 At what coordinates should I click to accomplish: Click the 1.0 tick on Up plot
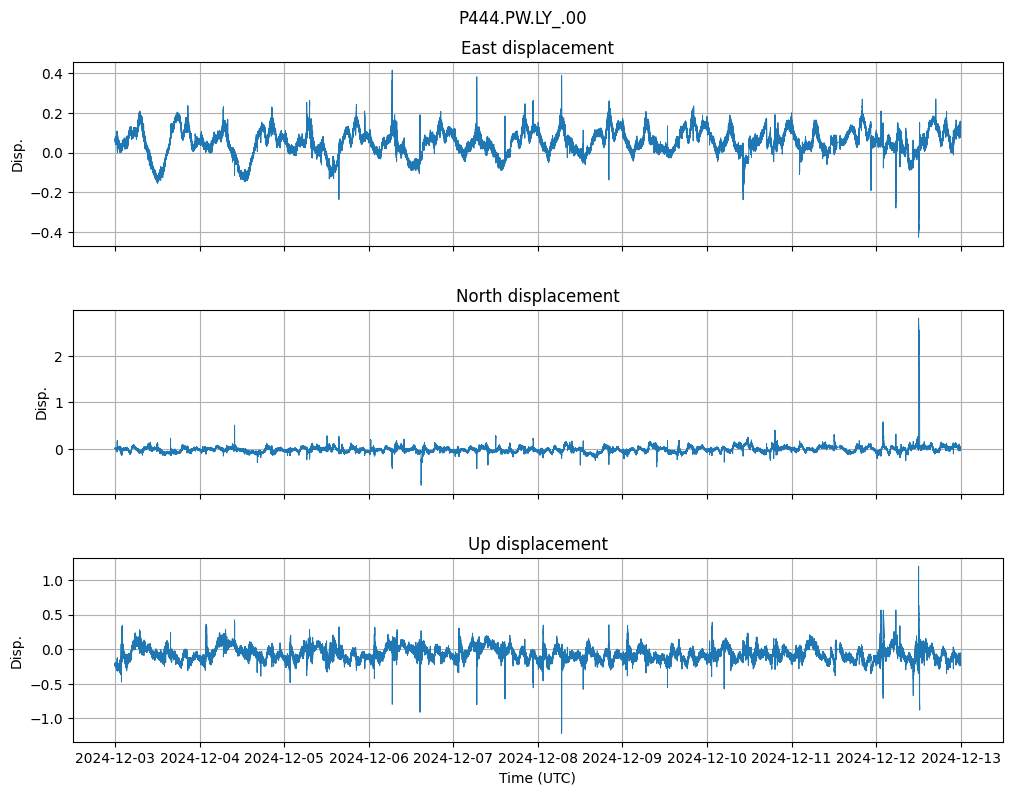[x=52, y=581]
